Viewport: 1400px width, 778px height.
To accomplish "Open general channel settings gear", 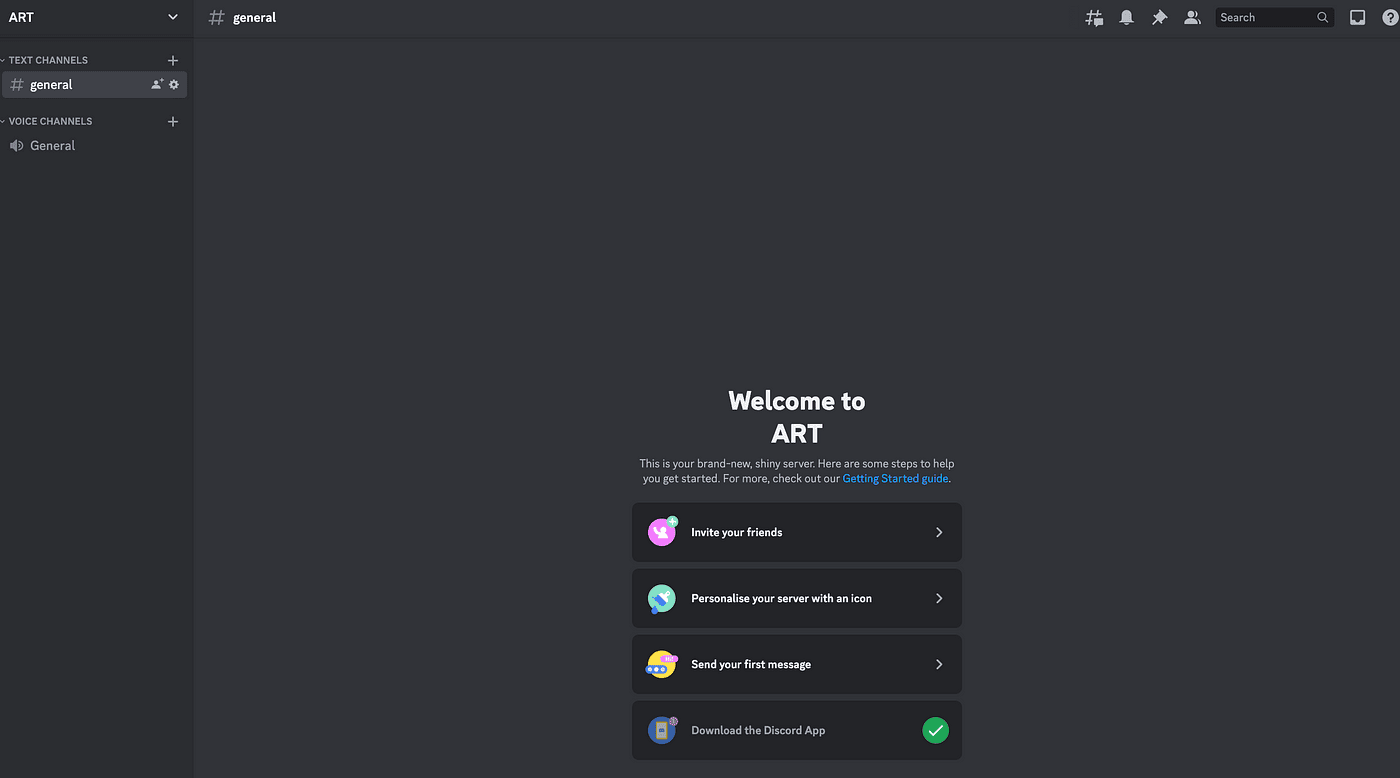I will 174,85.
